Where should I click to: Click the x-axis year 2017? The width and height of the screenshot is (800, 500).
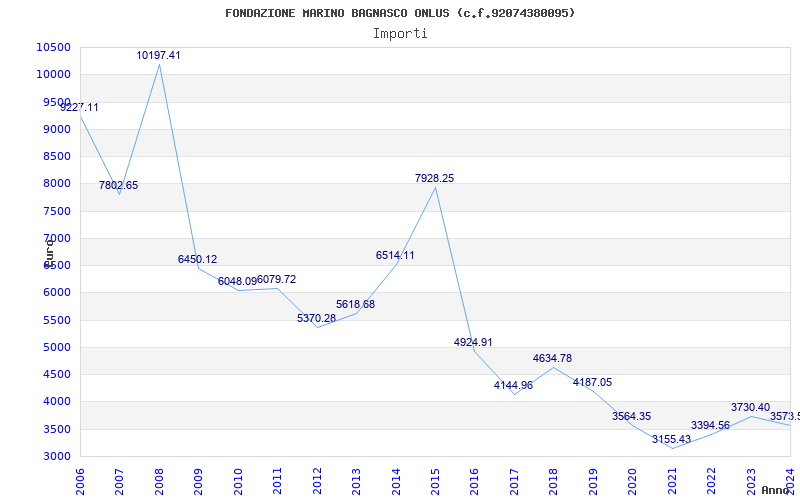[514, 481]
